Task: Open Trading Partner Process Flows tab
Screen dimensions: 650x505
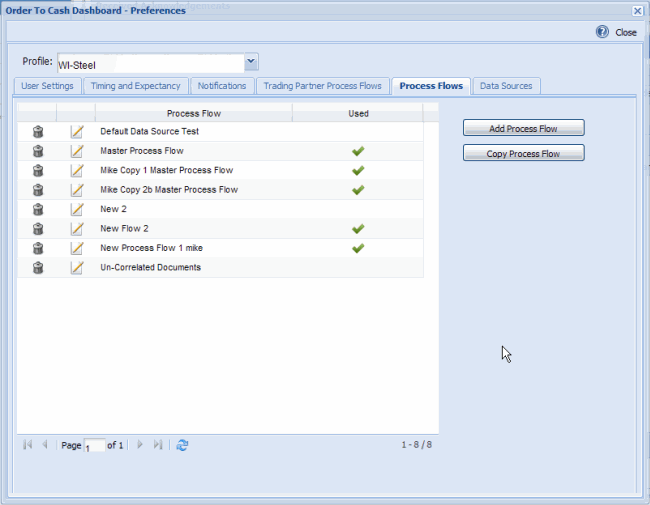Action: (x=323, y=86)
